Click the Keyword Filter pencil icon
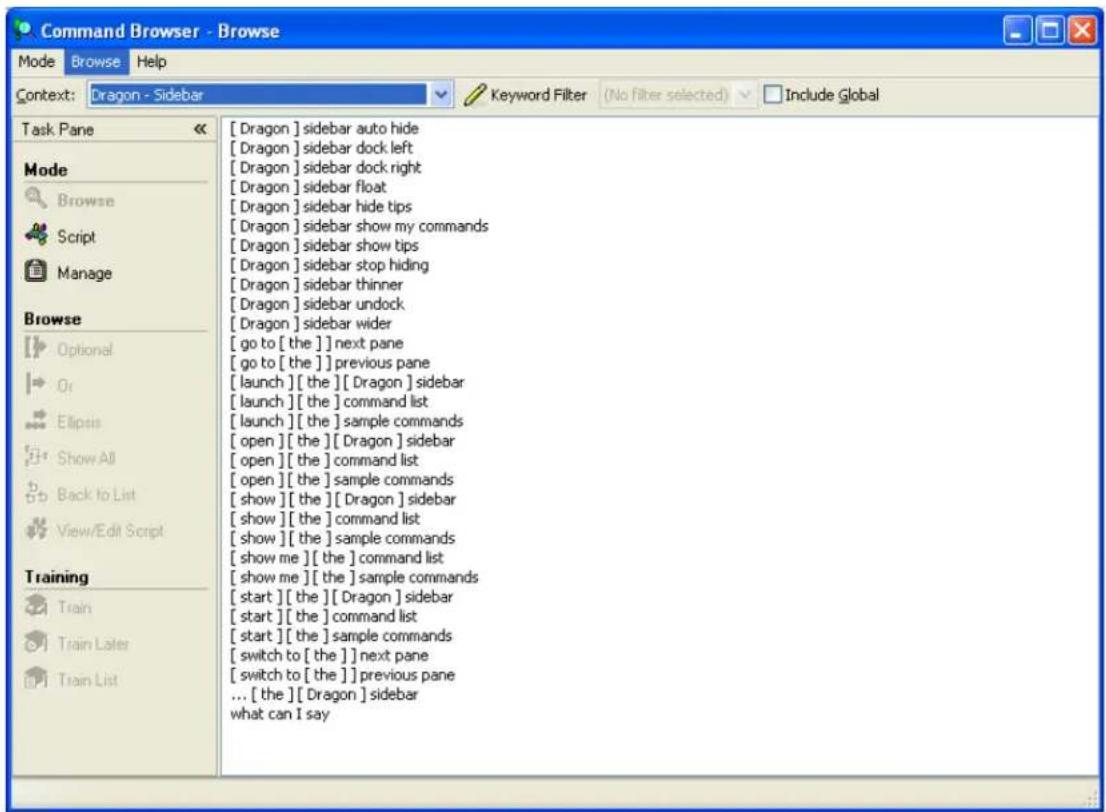Screen dimensions: 1106x812 [475, 95]
